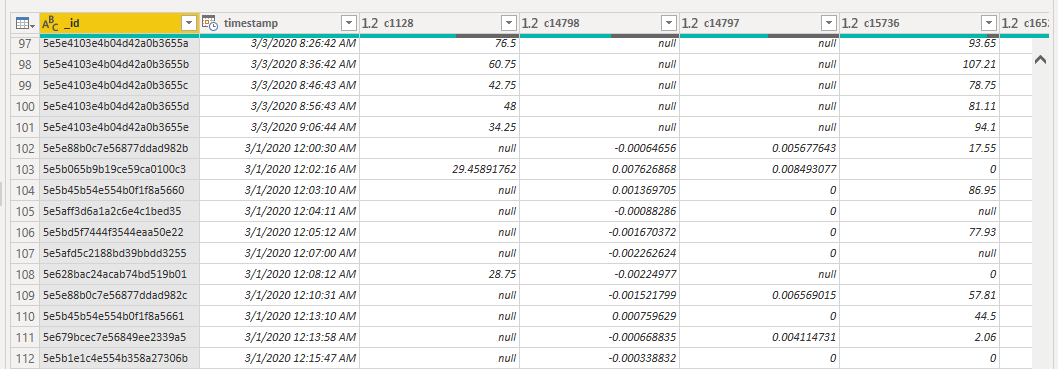
Task: Click decimal type icon for c14798 column
Action: [x=530, y=24]
